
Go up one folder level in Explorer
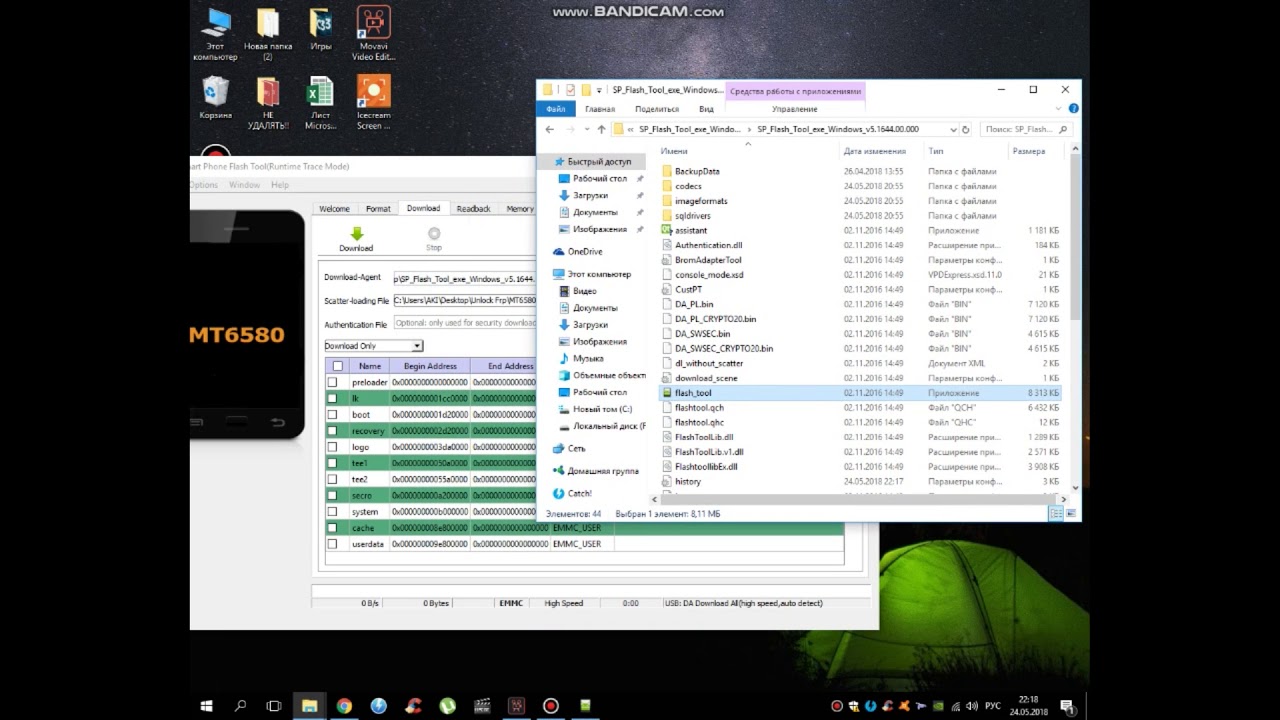[x=601, y=129]
